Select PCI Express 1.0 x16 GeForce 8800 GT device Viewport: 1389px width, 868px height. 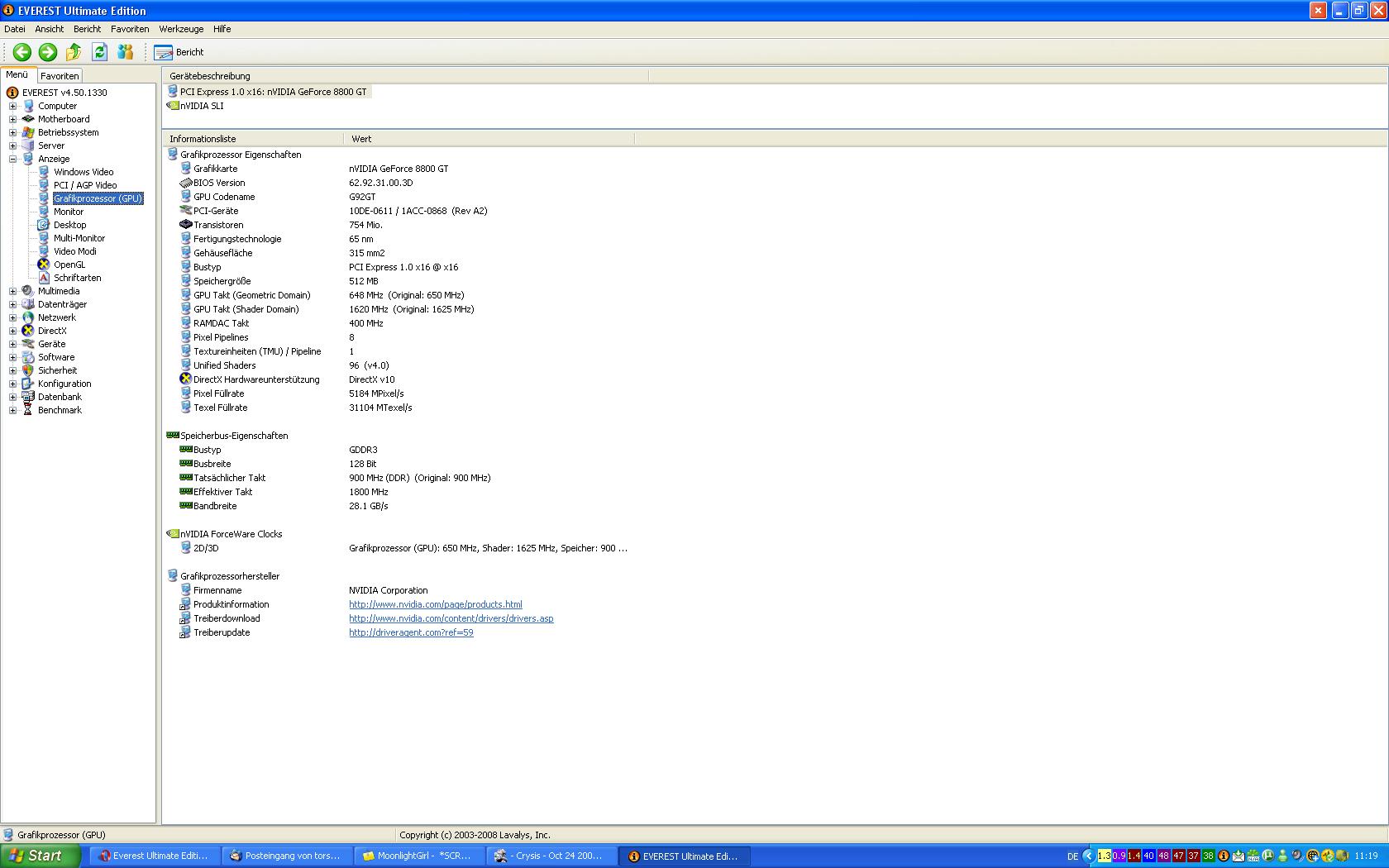tap(269, 92)
